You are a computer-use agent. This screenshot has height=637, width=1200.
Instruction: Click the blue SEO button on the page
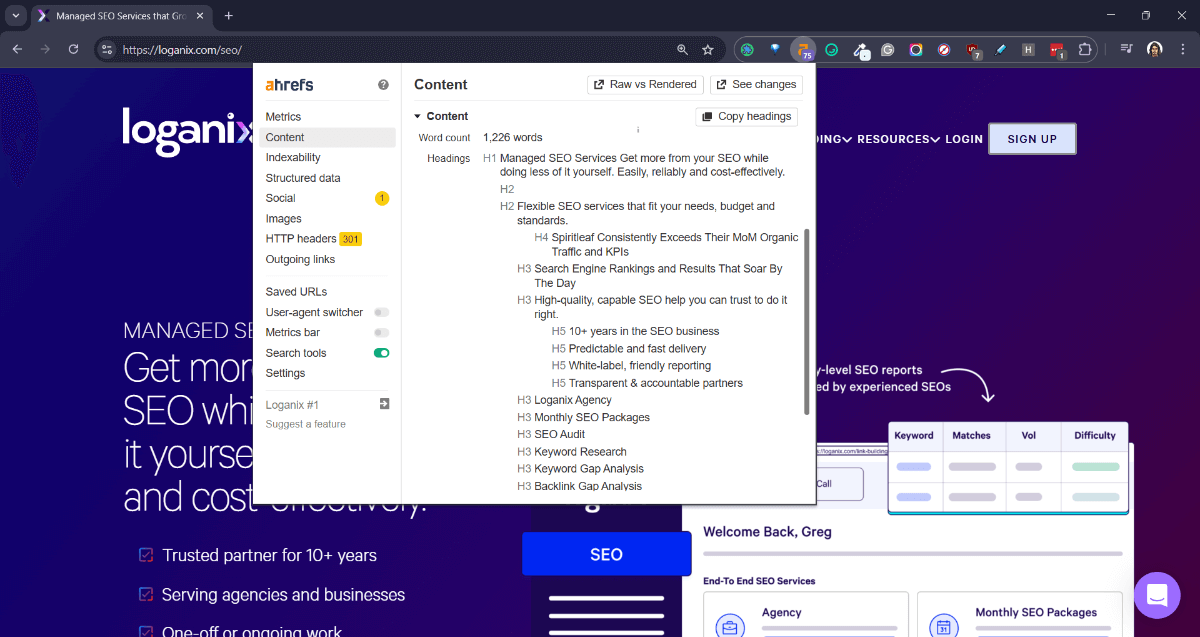pyautogui.click(x=606, y=554)
